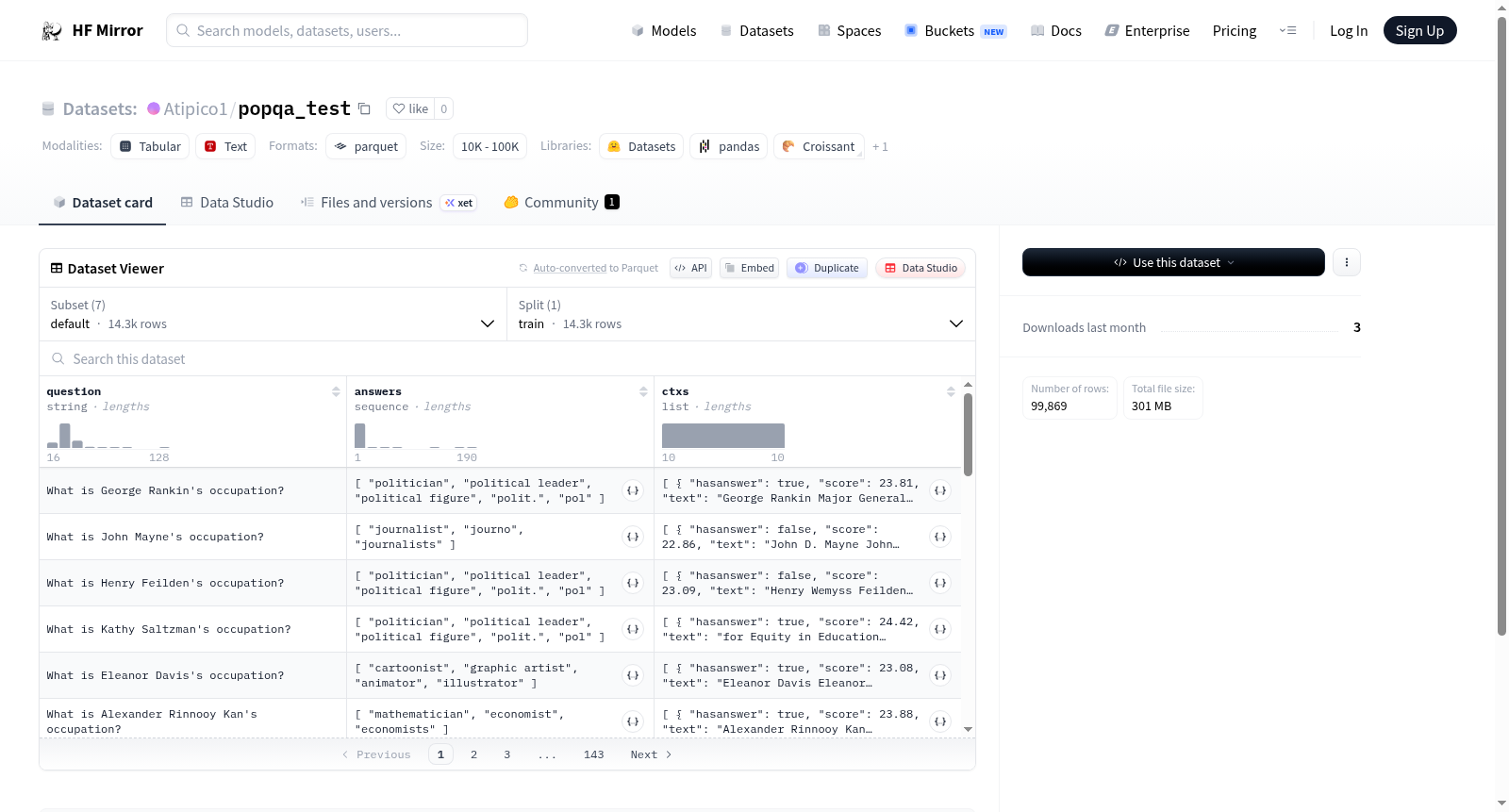
Task: Expand JSON for Alexander Rinnooy Kan ctxs cell
Action: (940, 721)
